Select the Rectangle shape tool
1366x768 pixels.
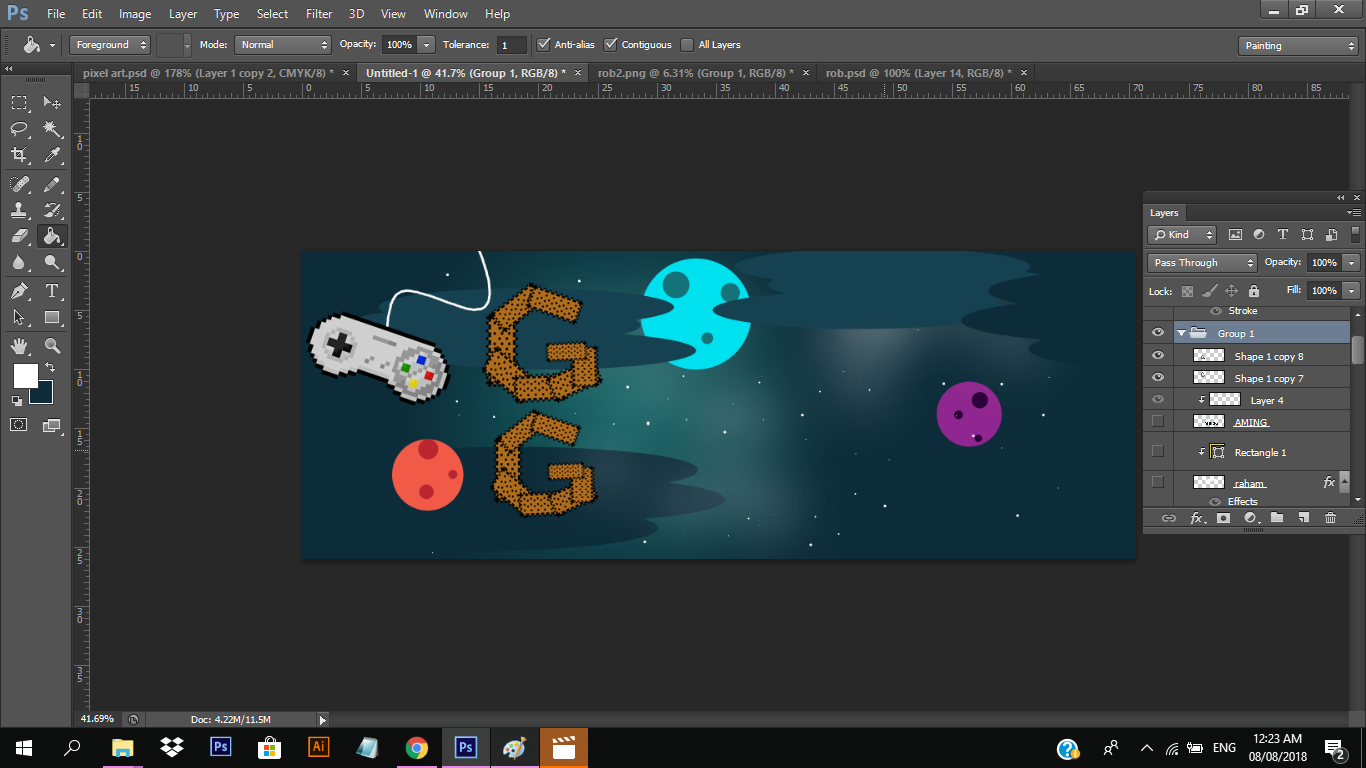coord(52,317)
